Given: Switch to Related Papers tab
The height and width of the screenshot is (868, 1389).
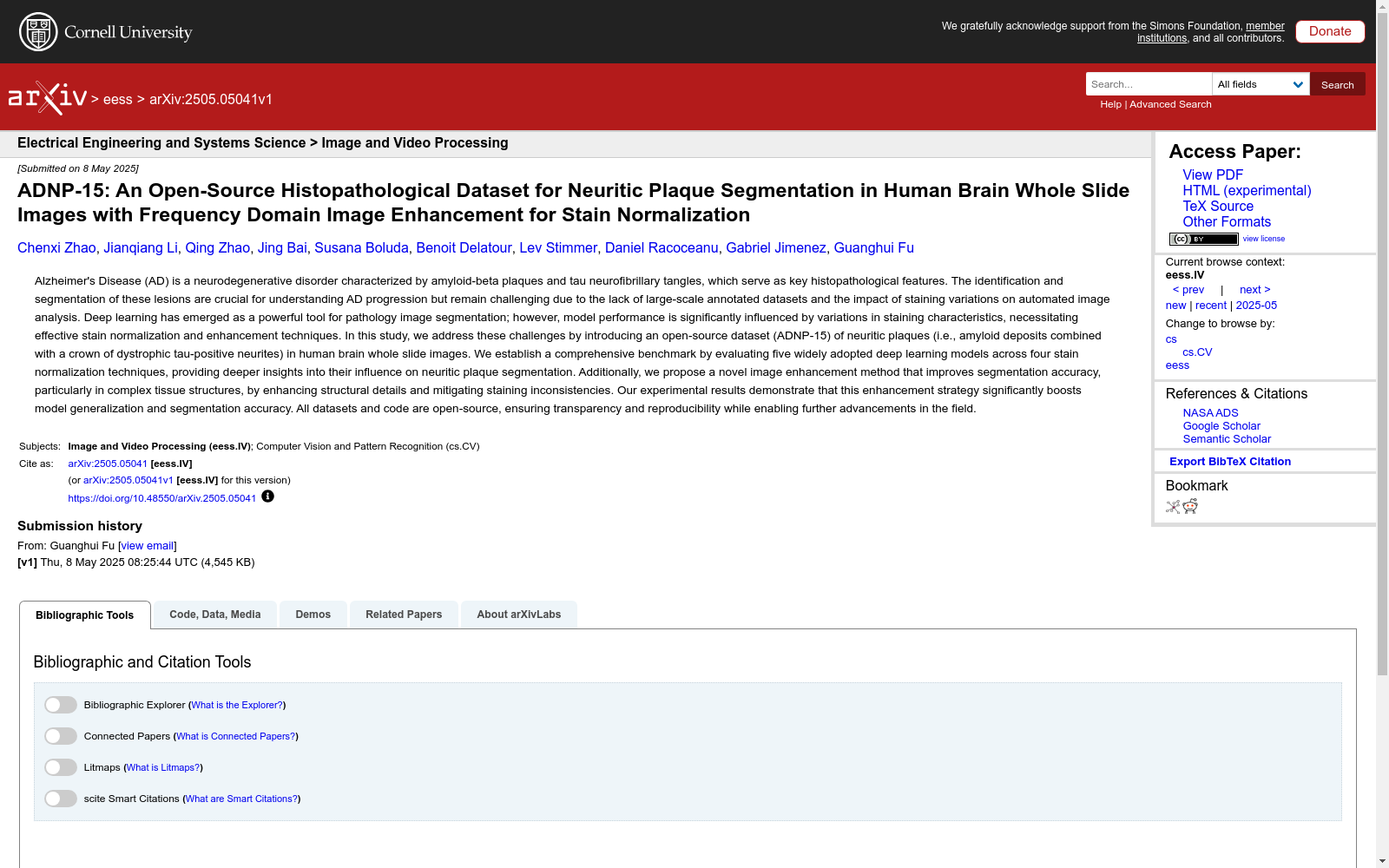Looking at the screenshot, I should 404,615.
